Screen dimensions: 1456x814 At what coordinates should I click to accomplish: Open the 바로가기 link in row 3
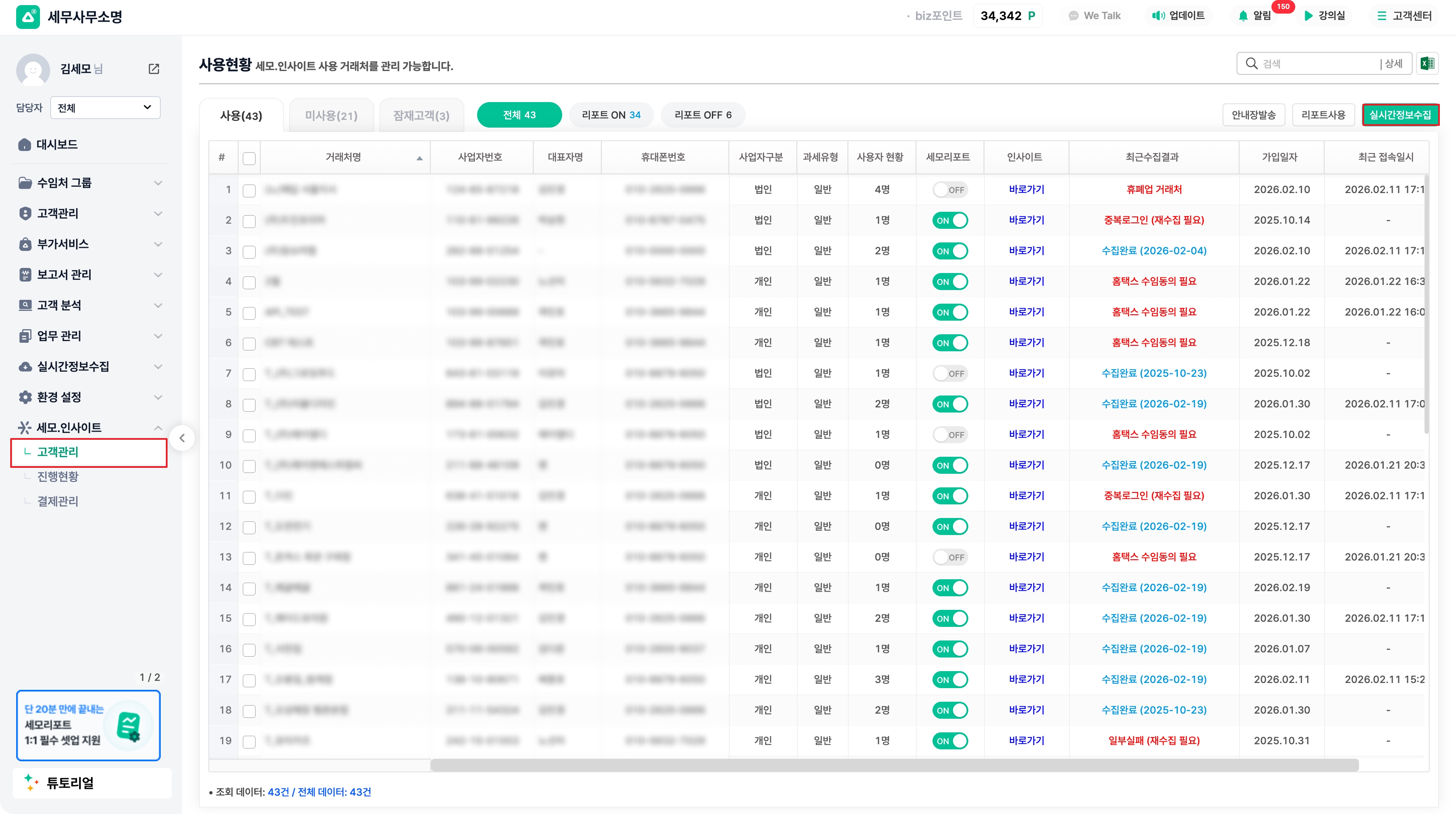[1026, 251]
